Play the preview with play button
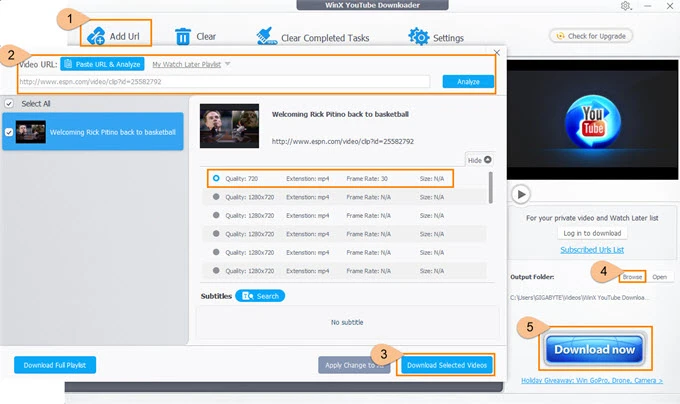Screen dimensions: 680x404 click(521, 194)
